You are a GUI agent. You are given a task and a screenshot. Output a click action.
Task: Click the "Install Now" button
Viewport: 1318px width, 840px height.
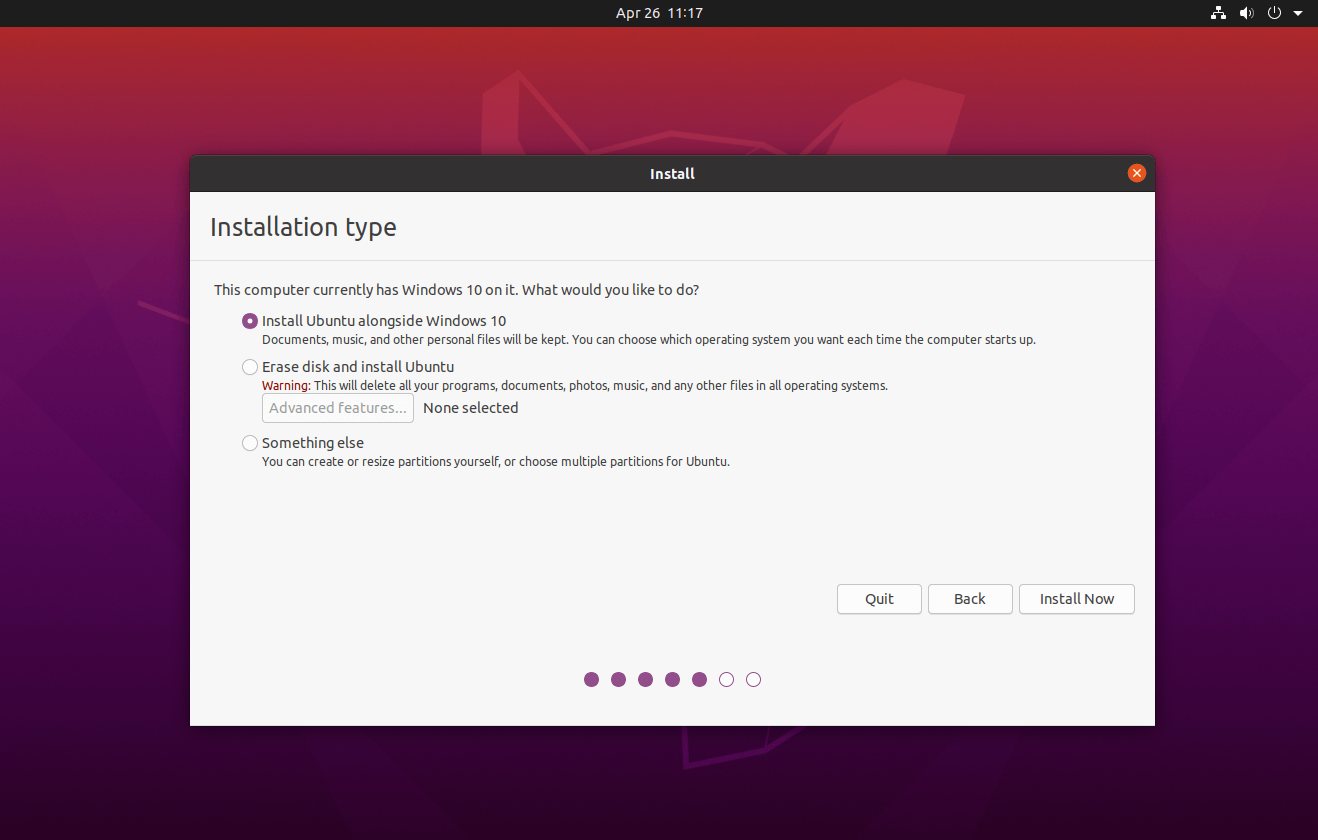1076,598
